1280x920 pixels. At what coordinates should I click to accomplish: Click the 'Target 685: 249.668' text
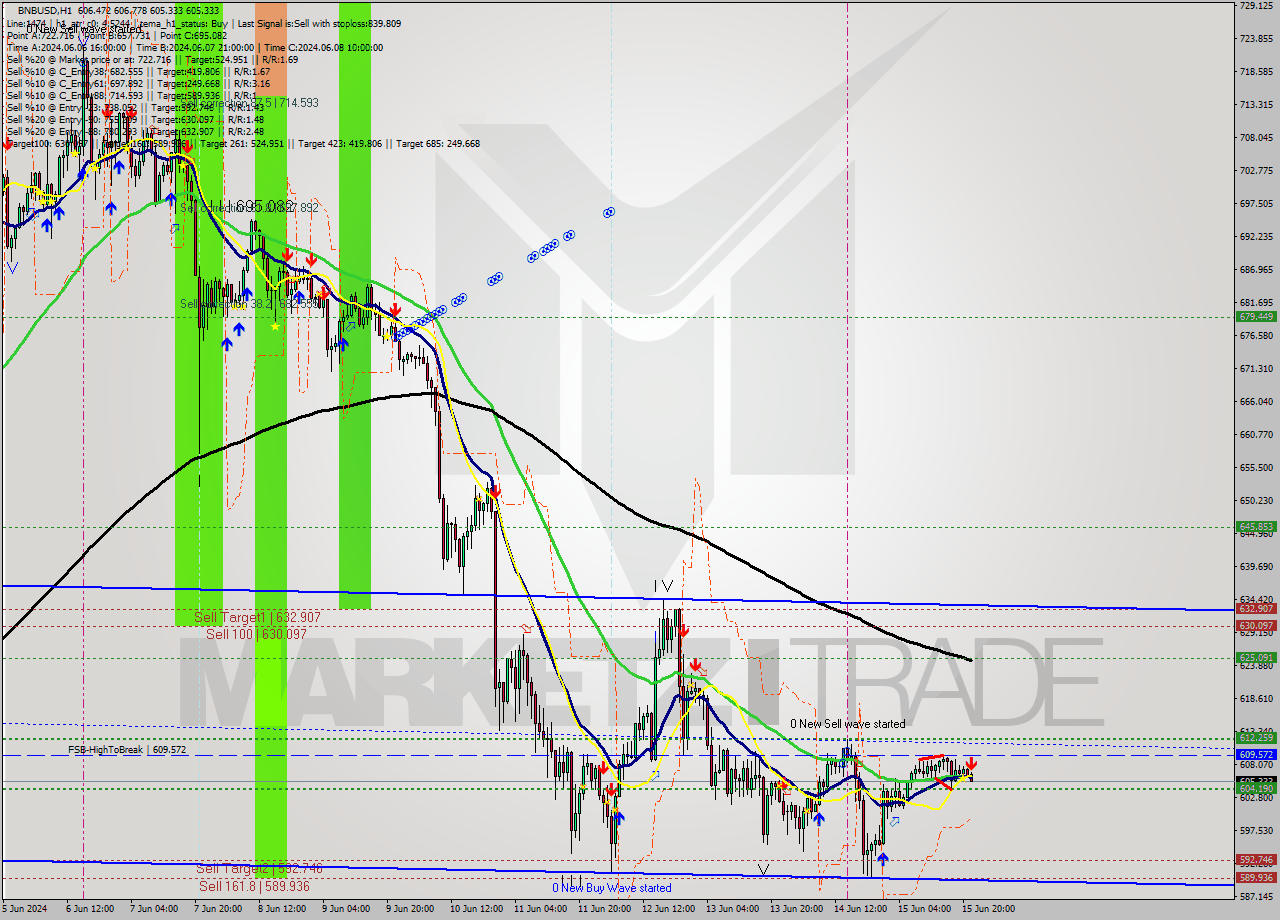[438, 143]
